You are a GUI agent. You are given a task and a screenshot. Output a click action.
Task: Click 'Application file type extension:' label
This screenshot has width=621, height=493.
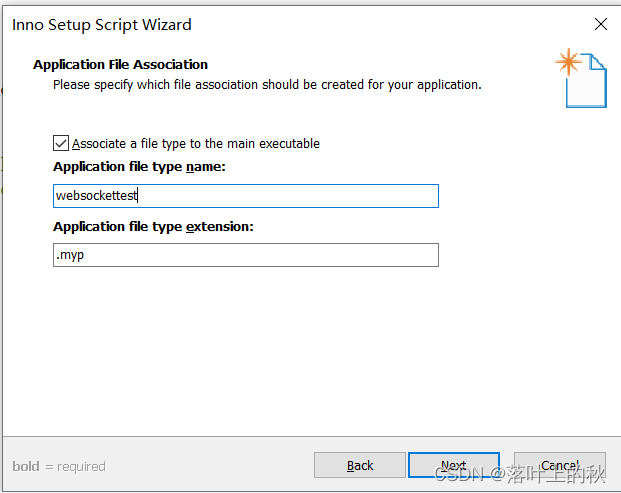click(153, 227)
